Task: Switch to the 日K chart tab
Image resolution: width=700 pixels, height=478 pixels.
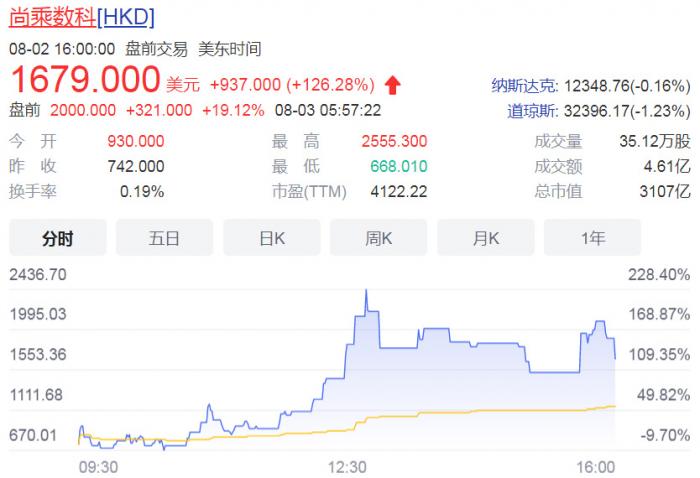Action: pos(272,238)
